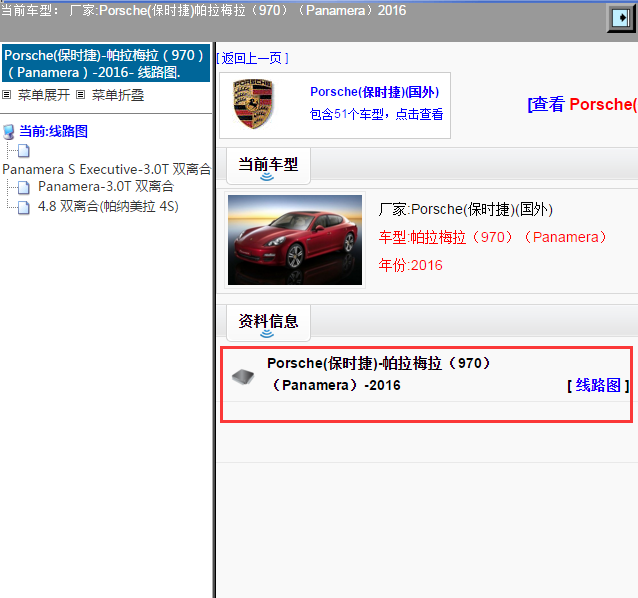The width and height of the screenshot is (638, 598).
Task: Click the 菜单展开 expand icon
Action: point(7,95)
